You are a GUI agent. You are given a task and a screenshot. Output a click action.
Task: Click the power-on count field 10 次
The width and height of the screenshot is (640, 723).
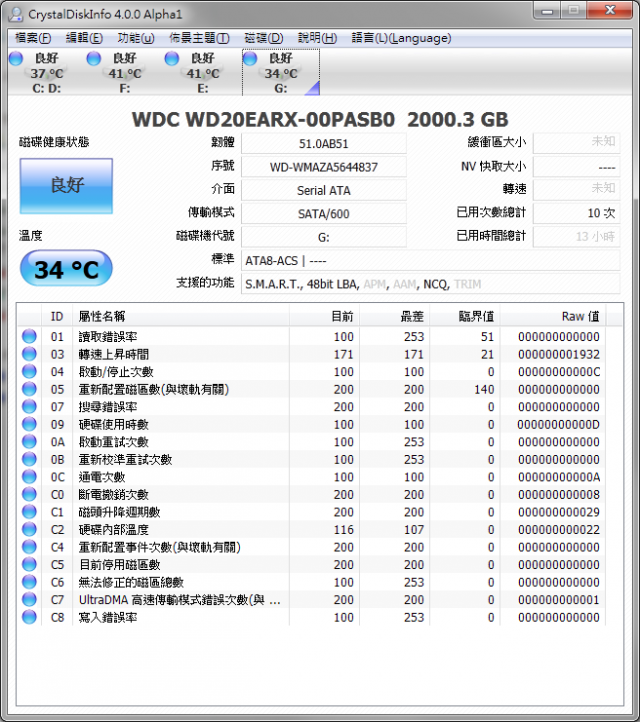576,213
